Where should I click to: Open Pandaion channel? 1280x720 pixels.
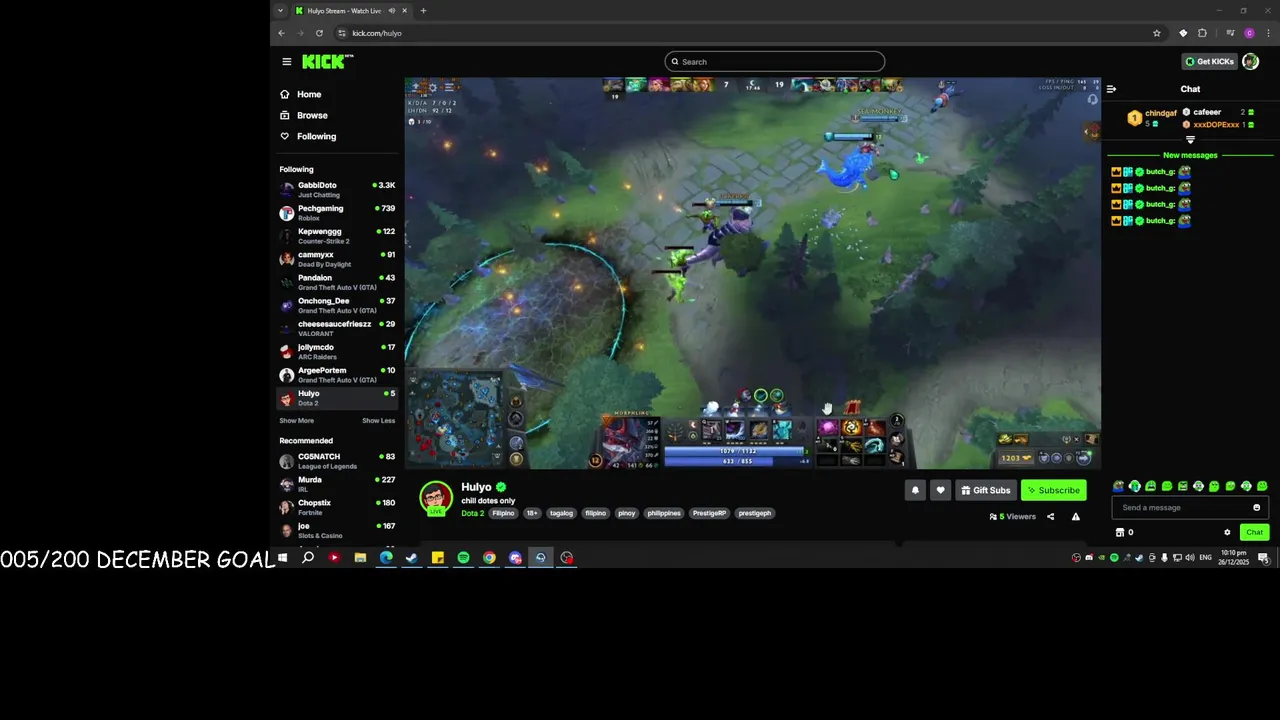point(338,282)
